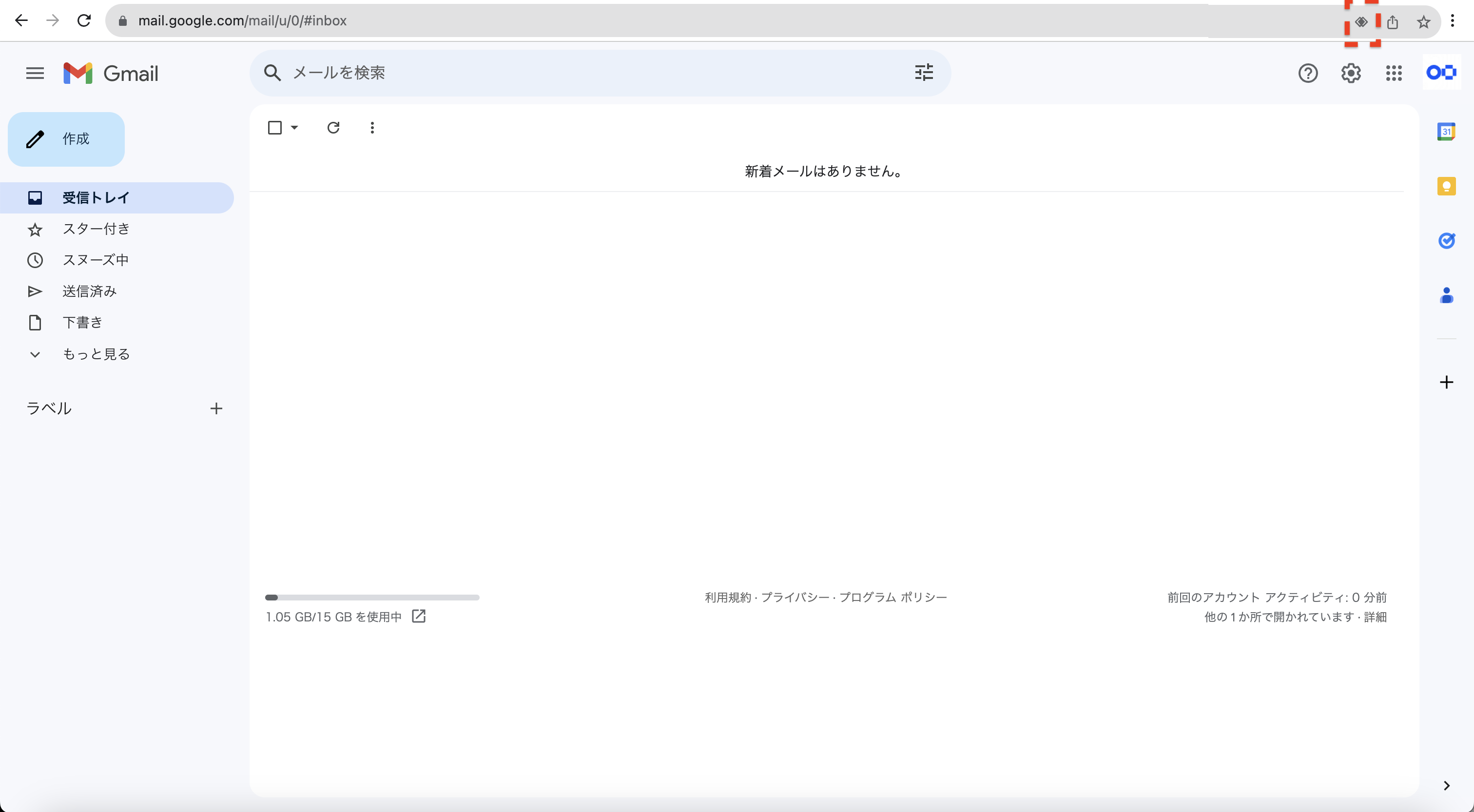1474x812 pixels.
Task: Open Google Tasks from the side panel
Action: [1446, 241]
